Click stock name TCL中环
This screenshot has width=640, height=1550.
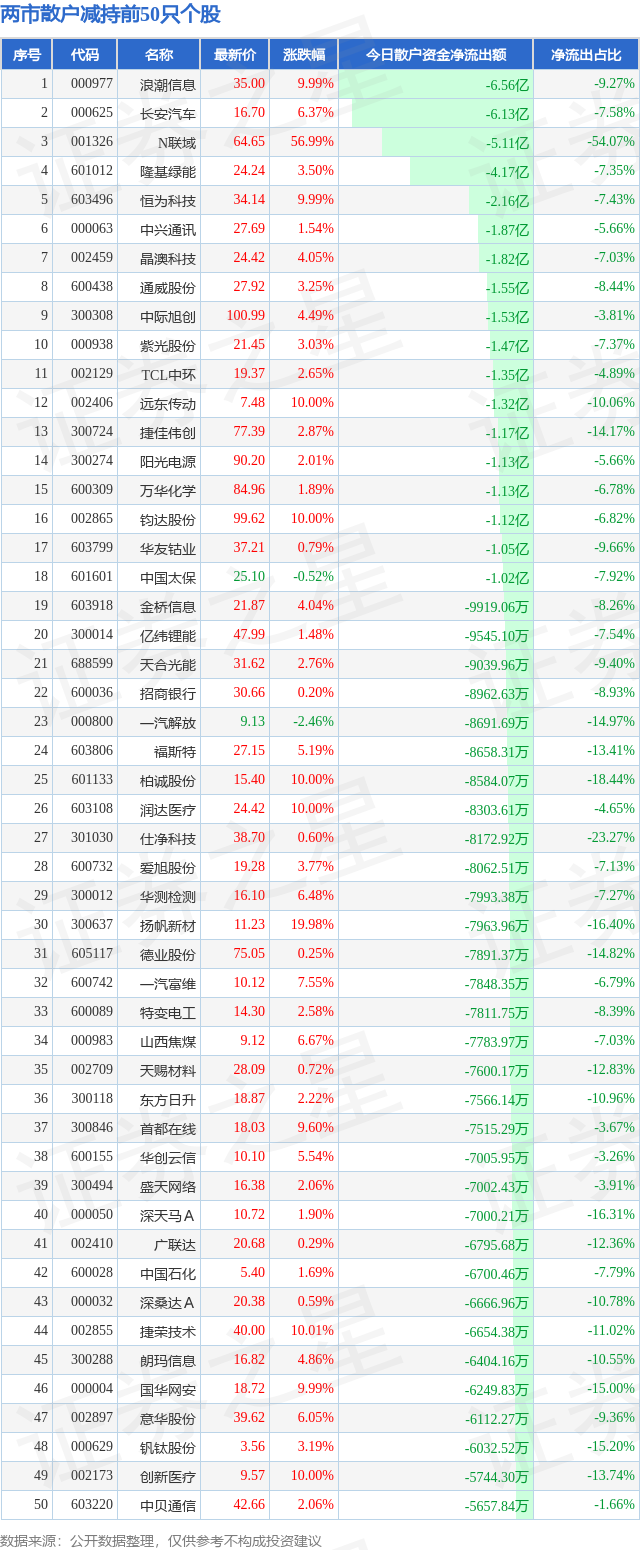coord(168,374)
